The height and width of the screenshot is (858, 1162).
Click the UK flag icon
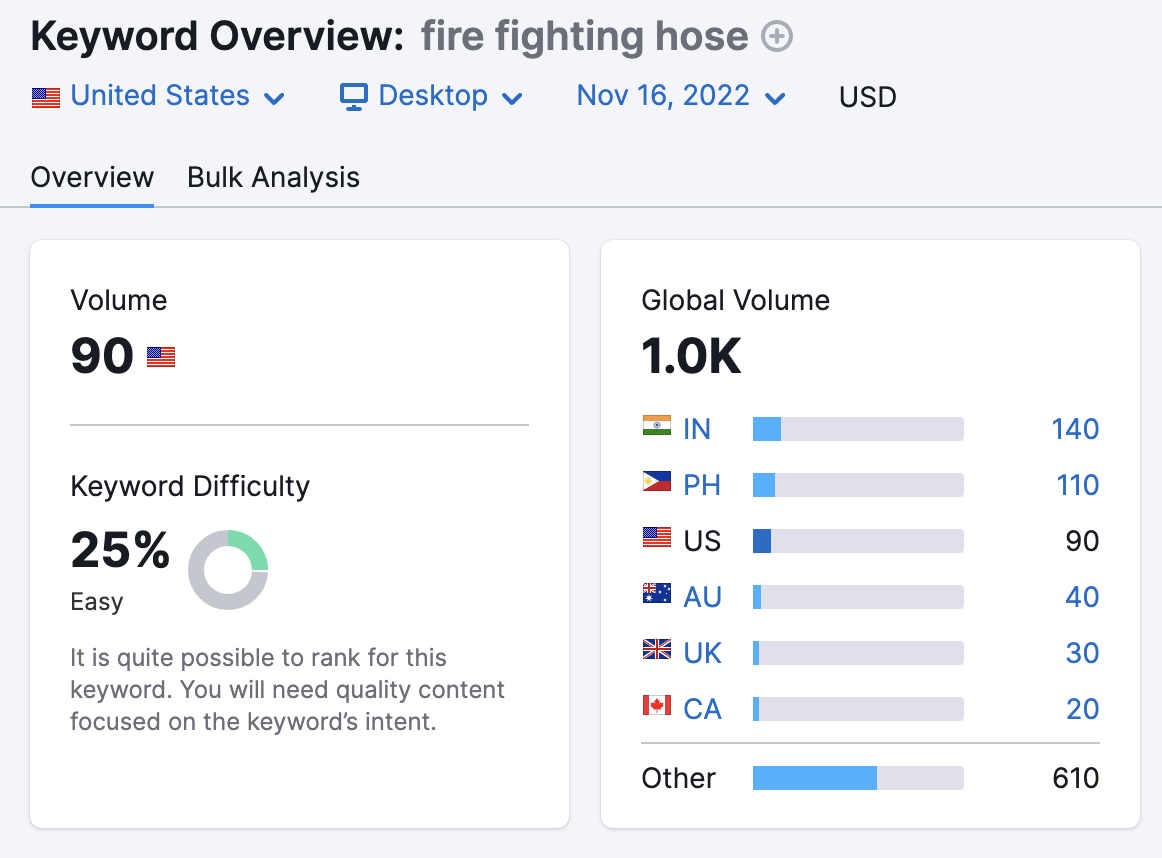tap(657, 651)
